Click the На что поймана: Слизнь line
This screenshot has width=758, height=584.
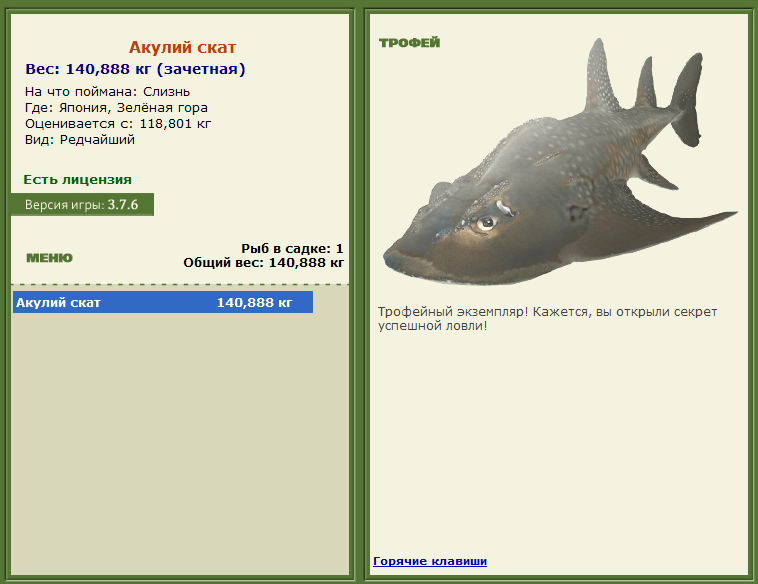tap(107, 91)
